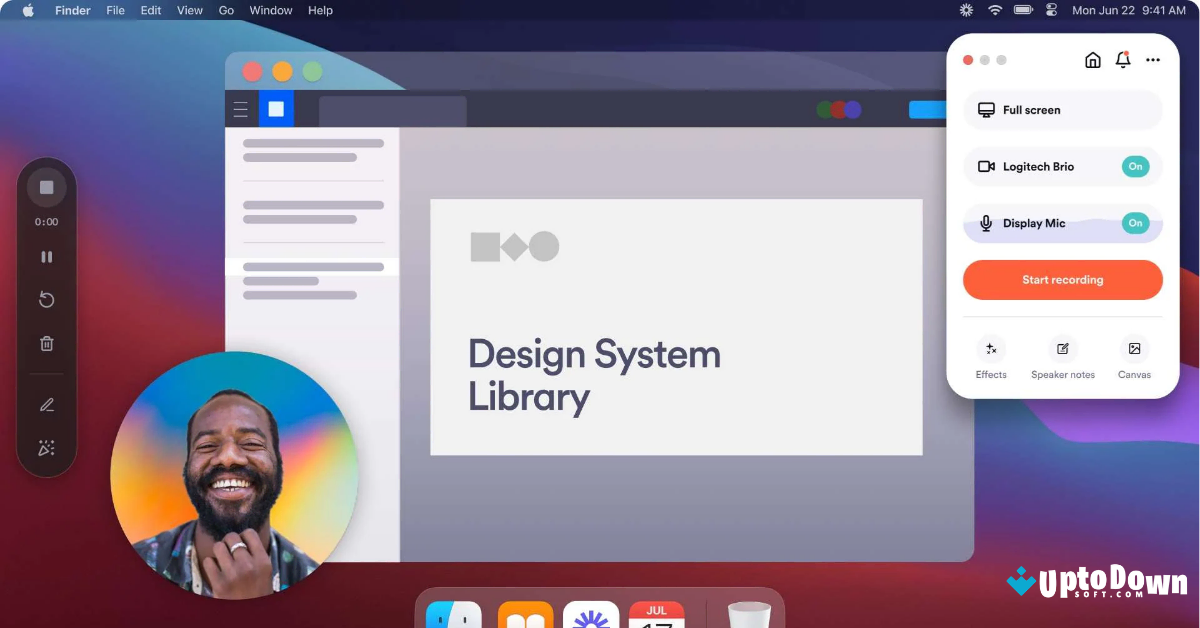
Task: Restart the recording using the circular arrow icon
Action: tap(46, 299)
